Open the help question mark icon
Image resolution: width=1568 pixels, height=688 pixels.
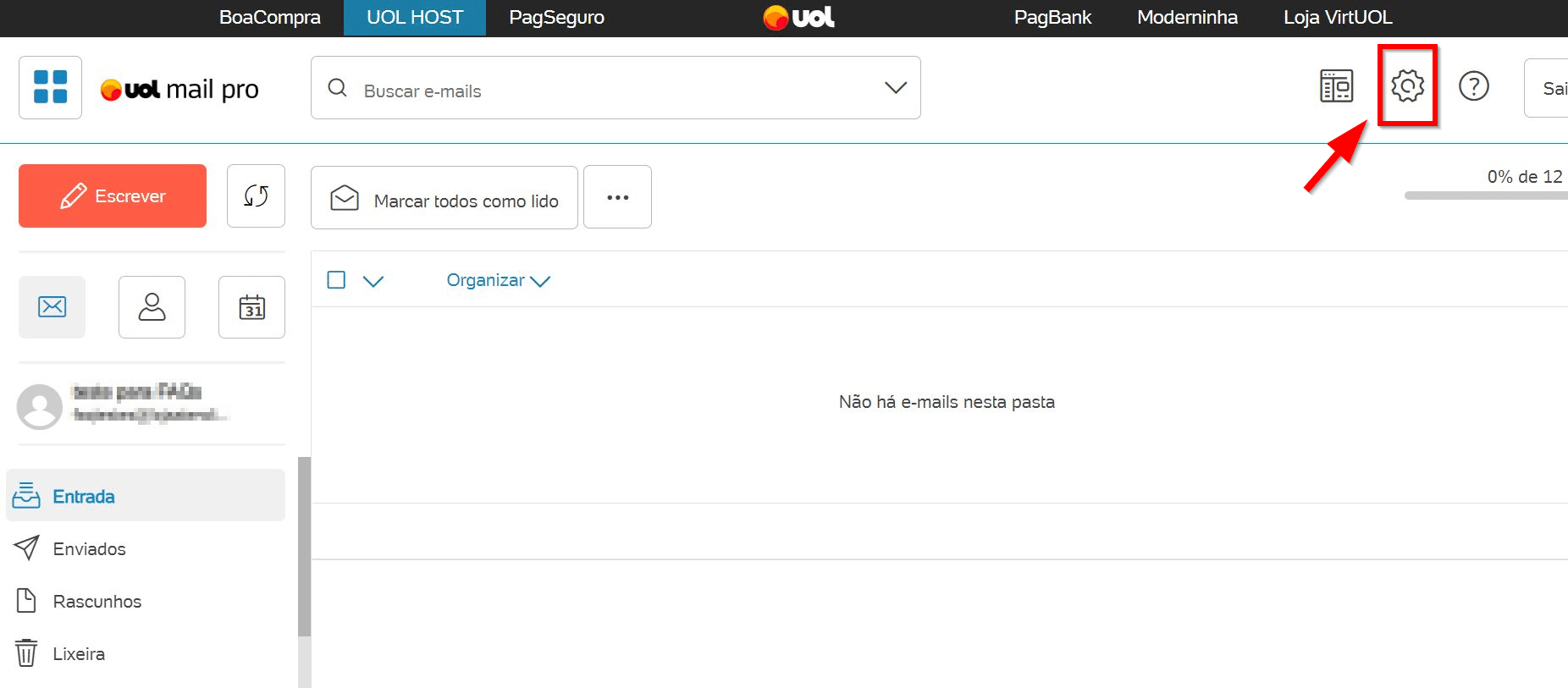tap(1473, 85)
